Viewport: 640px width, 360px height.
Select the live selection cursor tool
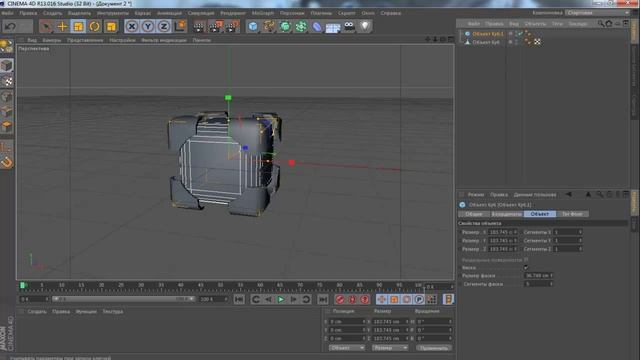[46, 27]
